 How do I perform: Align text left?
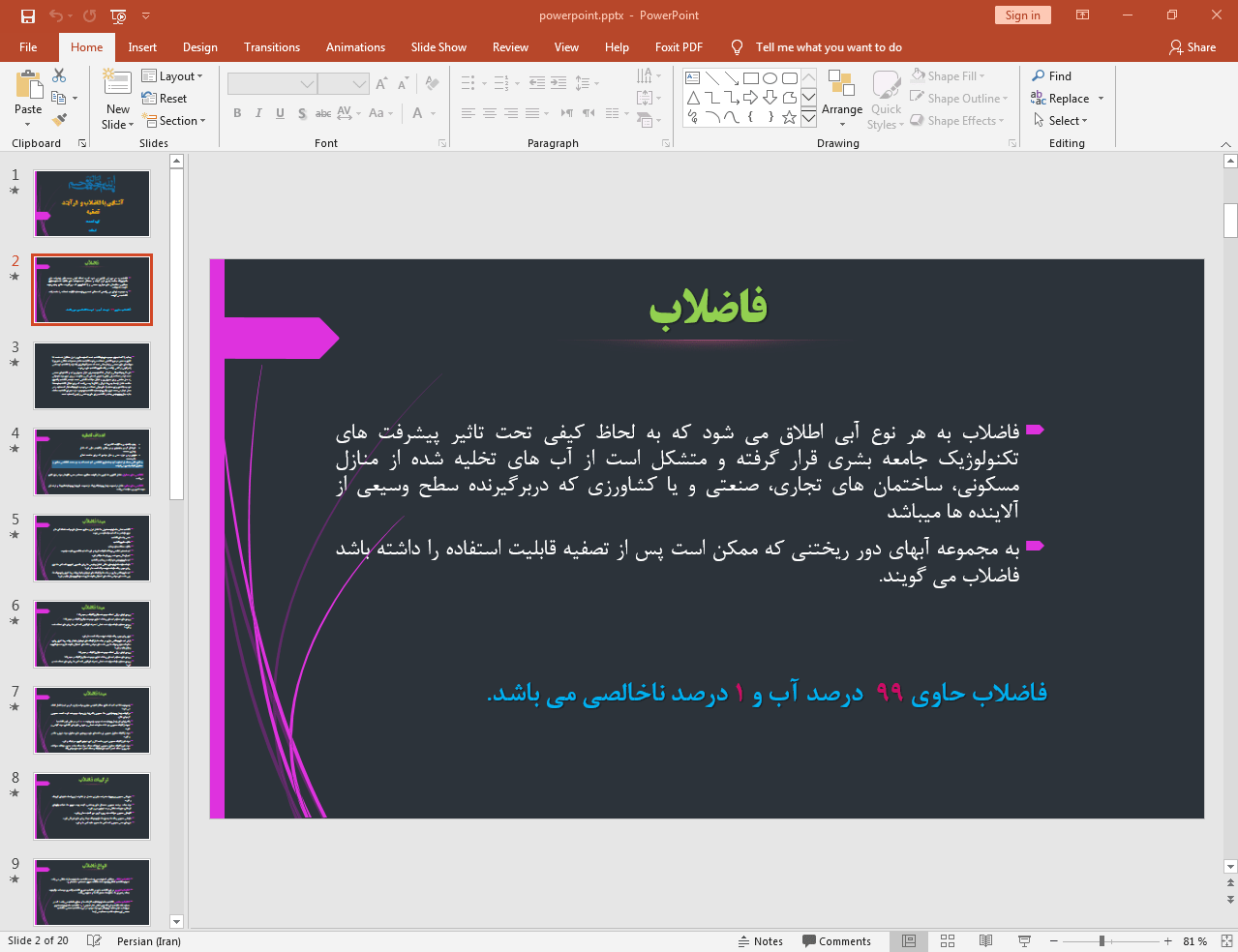click(468, 113)
